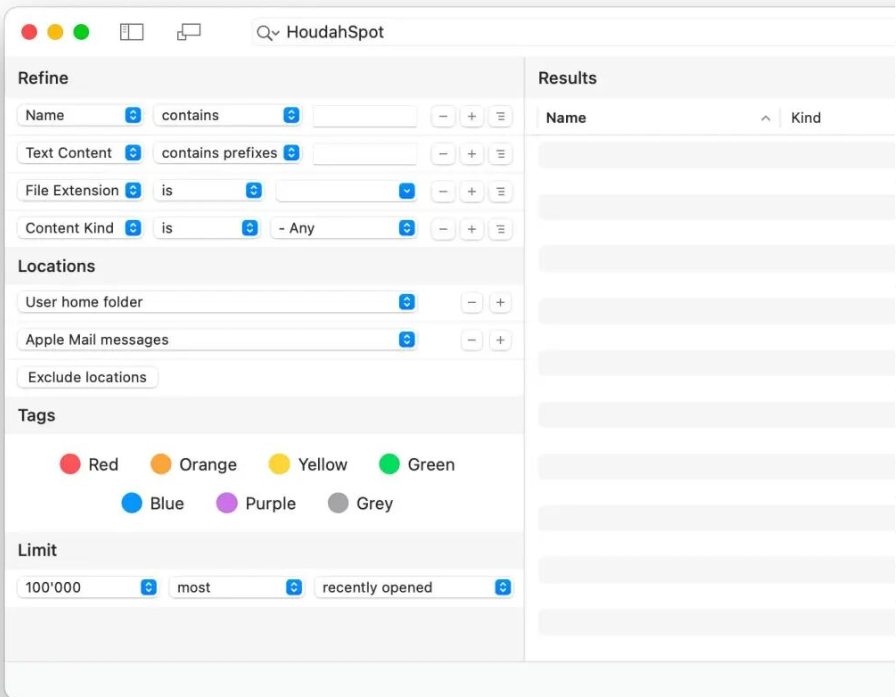Open the File Extension attribute dropdown
This screenshot has height=697, width=896.
80,191
